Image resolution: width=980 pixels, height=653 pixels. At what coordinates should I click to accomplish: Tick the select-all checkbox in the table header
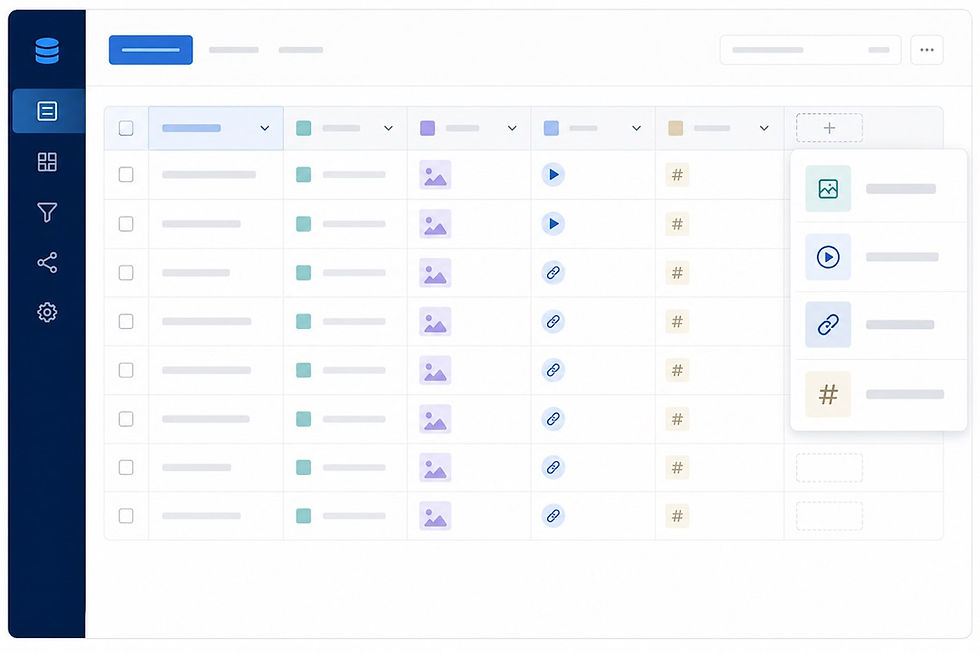pyautogui.click(x=126, y=127)
